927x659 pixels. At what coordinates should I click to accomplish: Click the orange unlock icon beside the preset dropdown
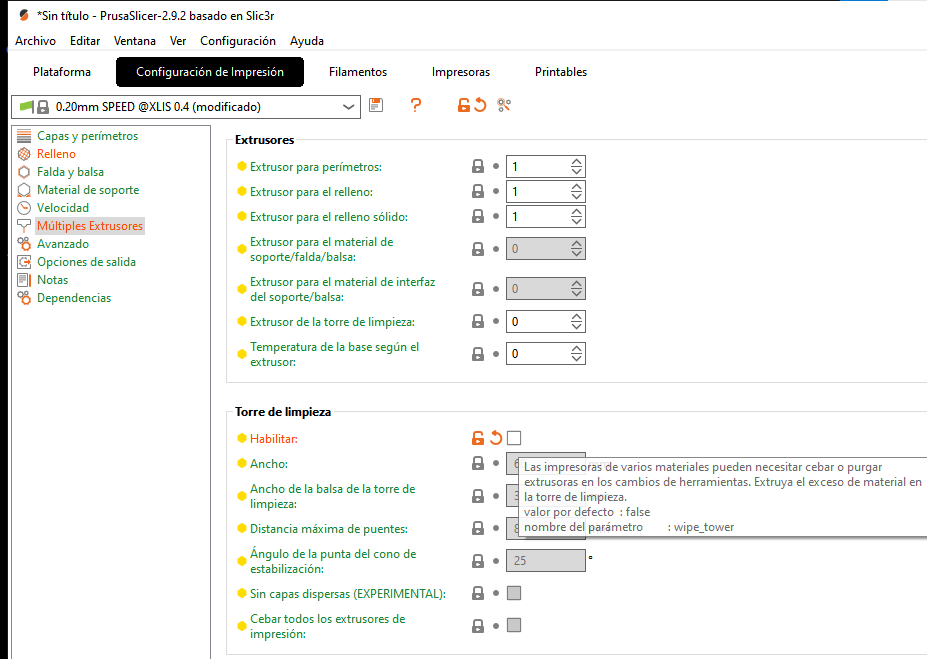[463, 105]
